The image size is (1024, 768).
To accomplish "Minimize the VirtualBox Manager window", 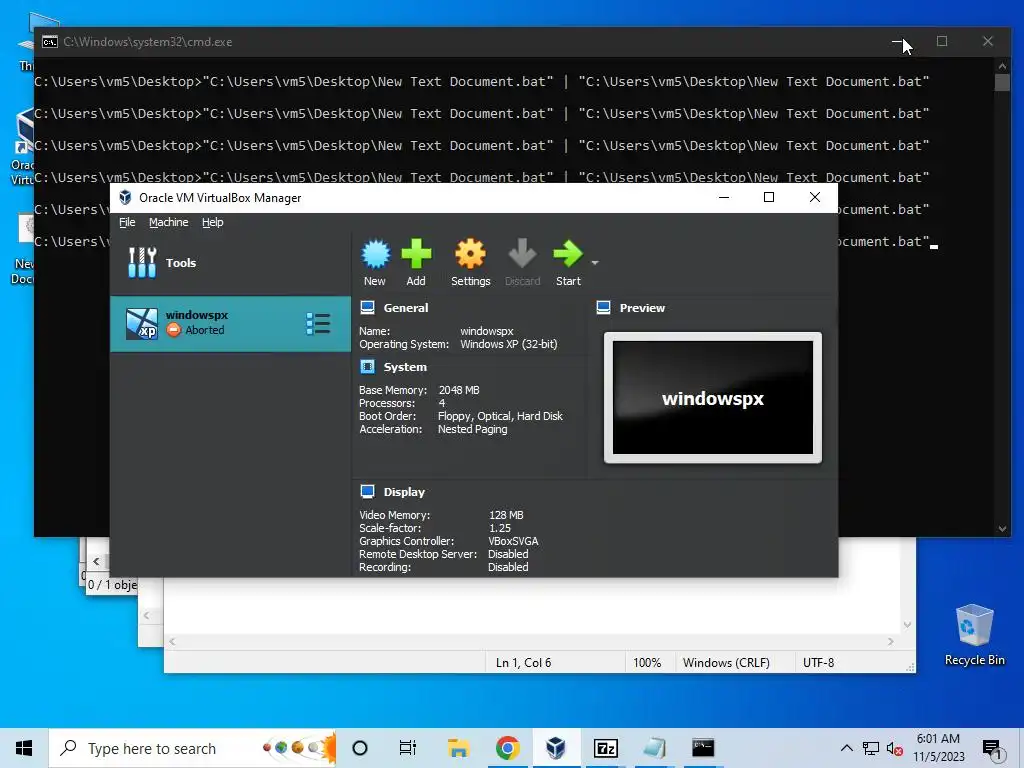I will pyautogui.click(x=724, y=197).
